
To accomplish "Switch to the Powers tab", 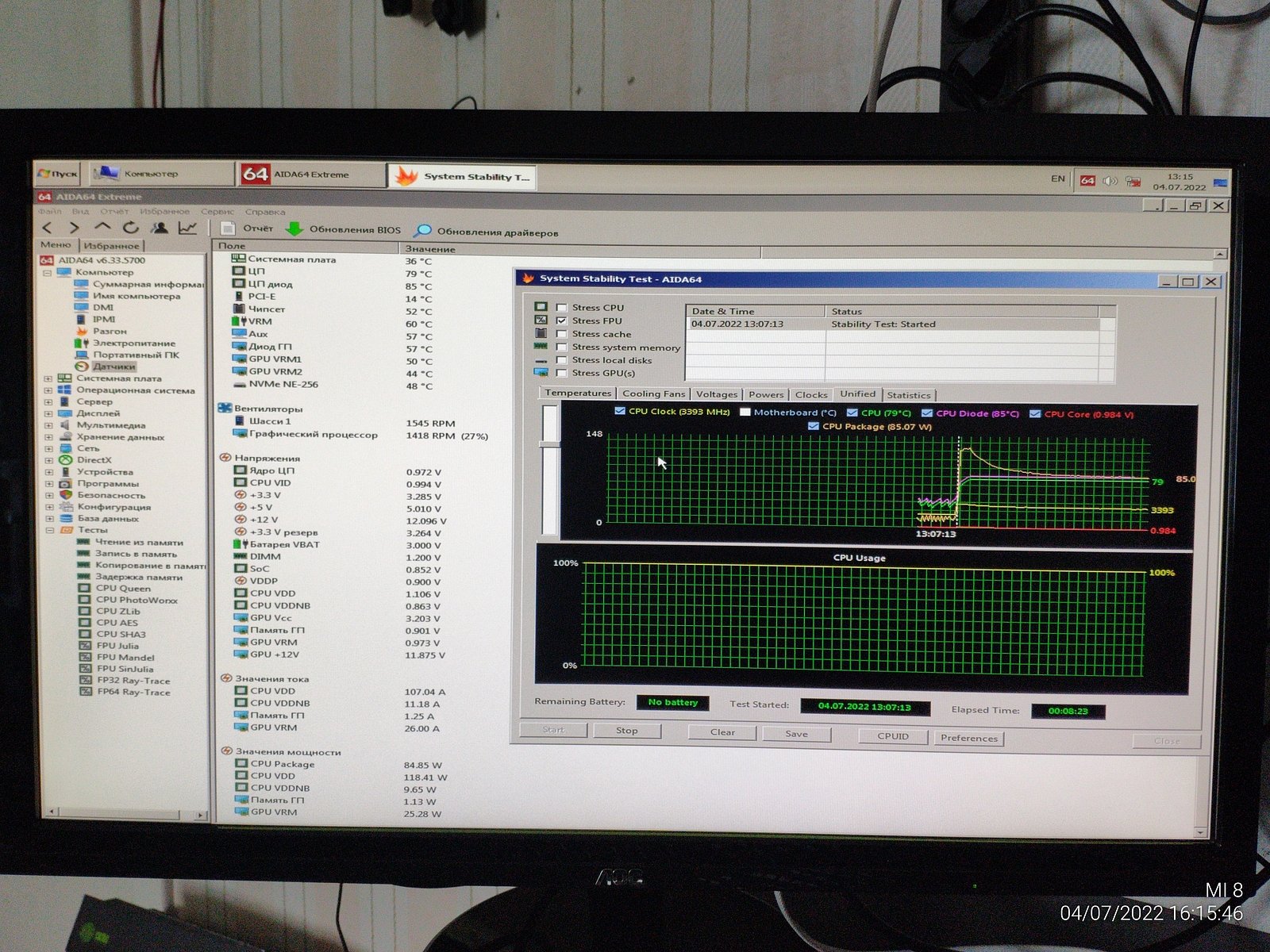I will (766, 394).
